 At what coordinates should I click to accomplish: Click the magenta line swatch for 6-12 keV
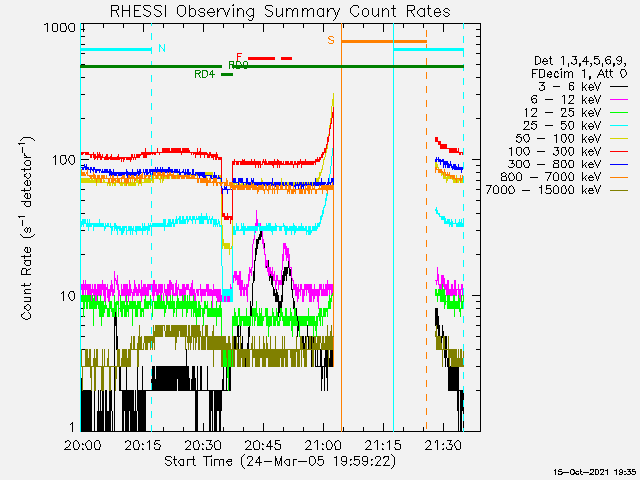pos(619,100)
